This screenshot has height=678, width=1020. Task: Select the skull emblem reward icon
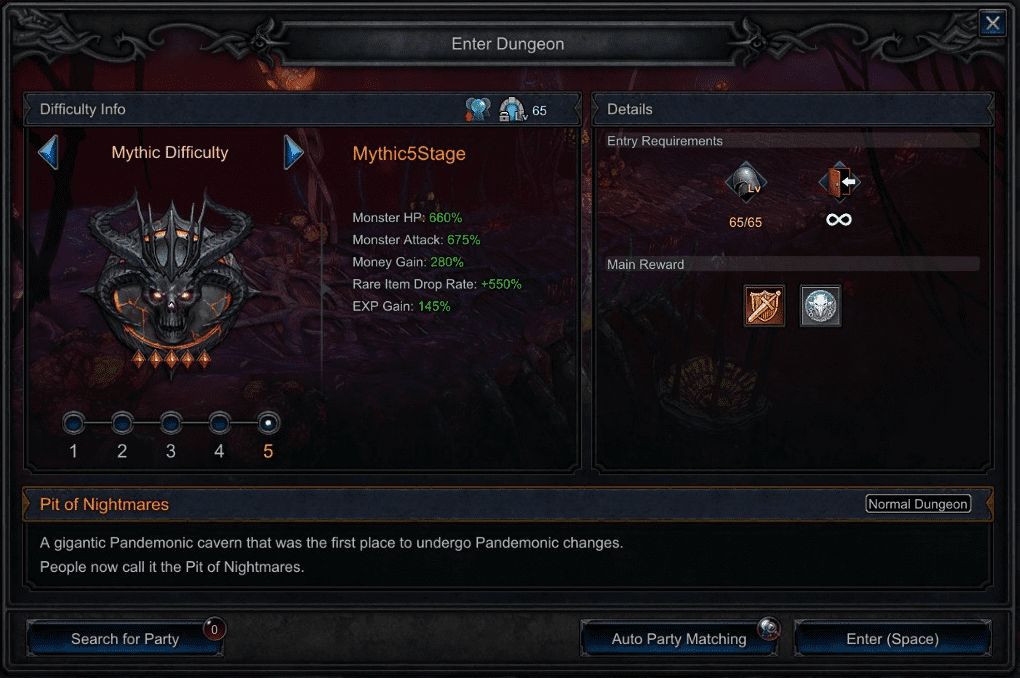click(x=820, y=305)
